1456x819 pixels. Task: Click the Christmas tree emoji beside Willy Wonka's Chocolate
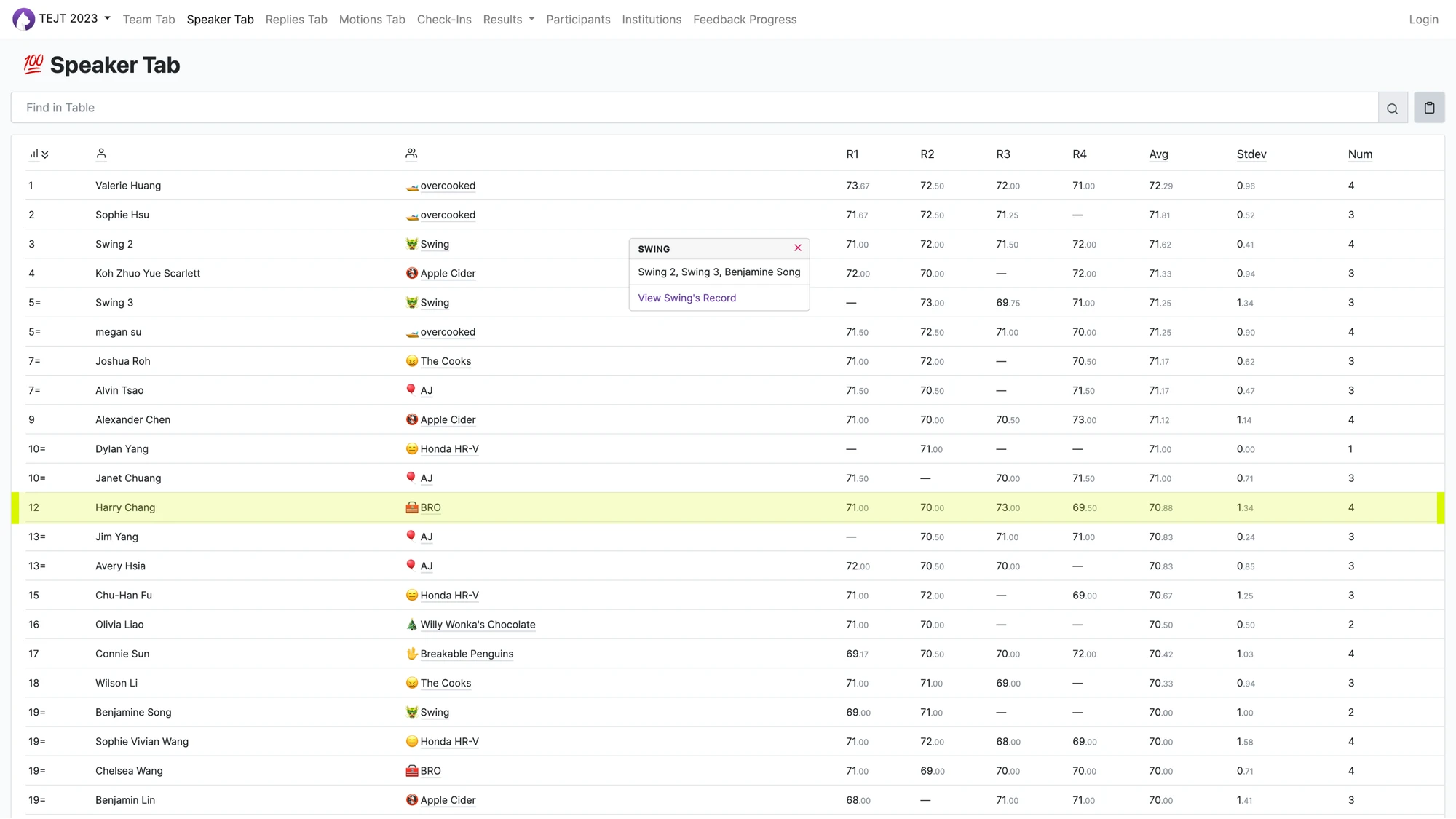click(411, 625)
